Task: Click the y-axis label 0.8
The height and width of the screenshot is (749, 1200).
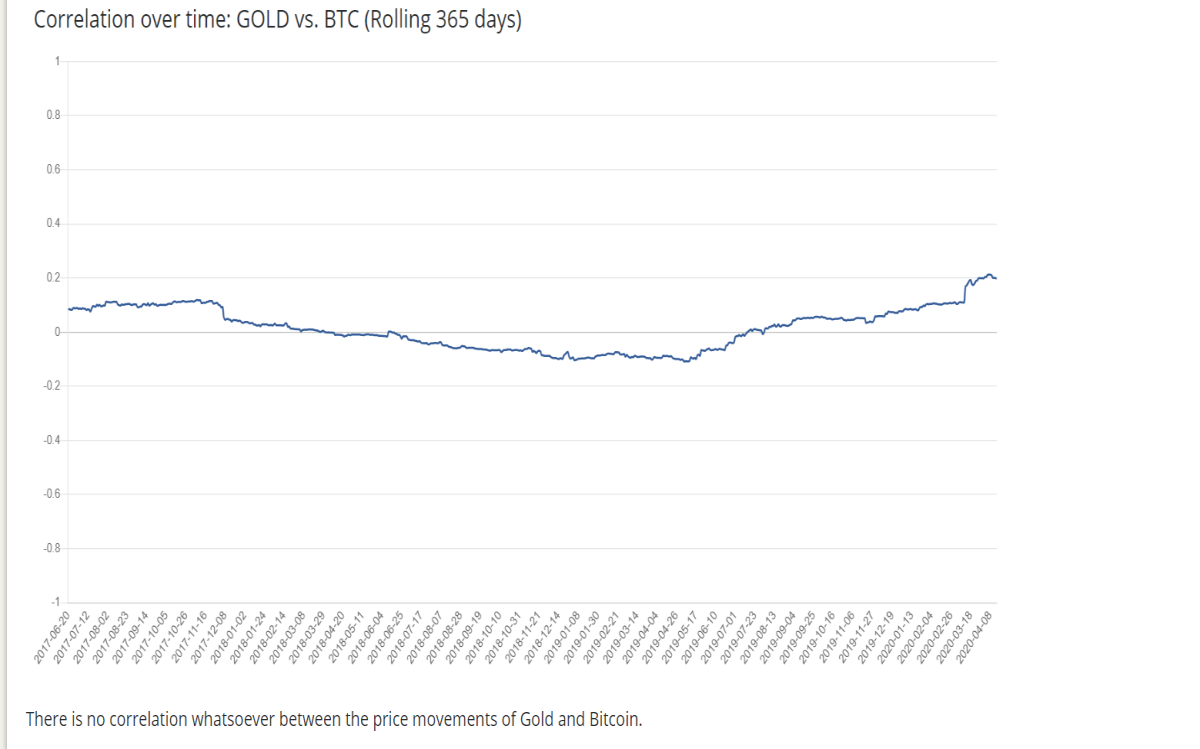Action: 53,115
